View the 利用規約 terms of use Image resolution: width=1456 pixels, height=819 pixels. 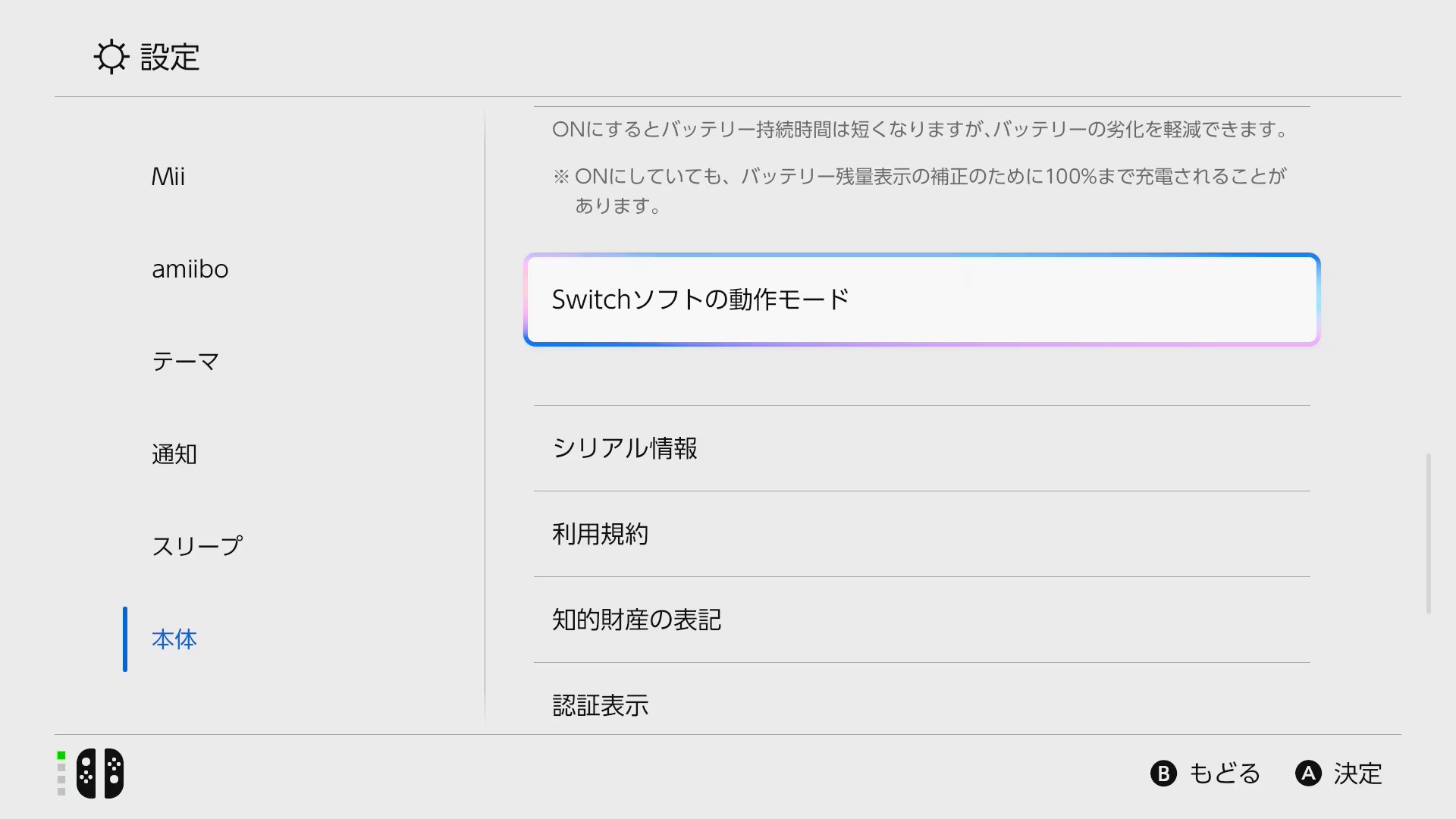(921, 535)
